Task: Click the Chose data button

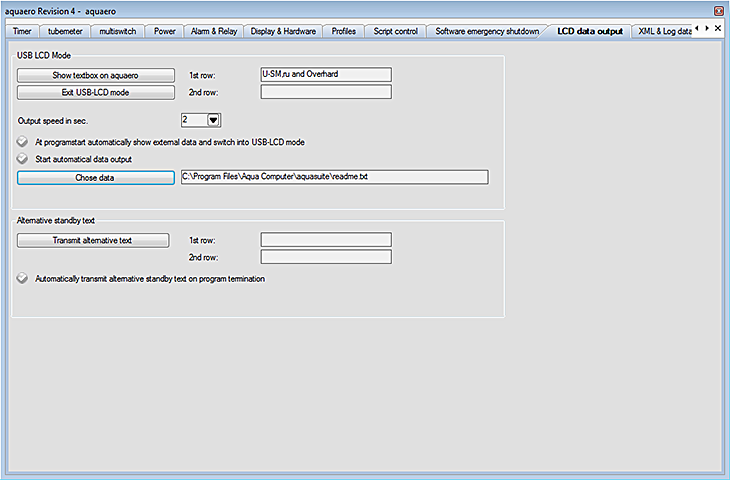Action: click(96, 177)
